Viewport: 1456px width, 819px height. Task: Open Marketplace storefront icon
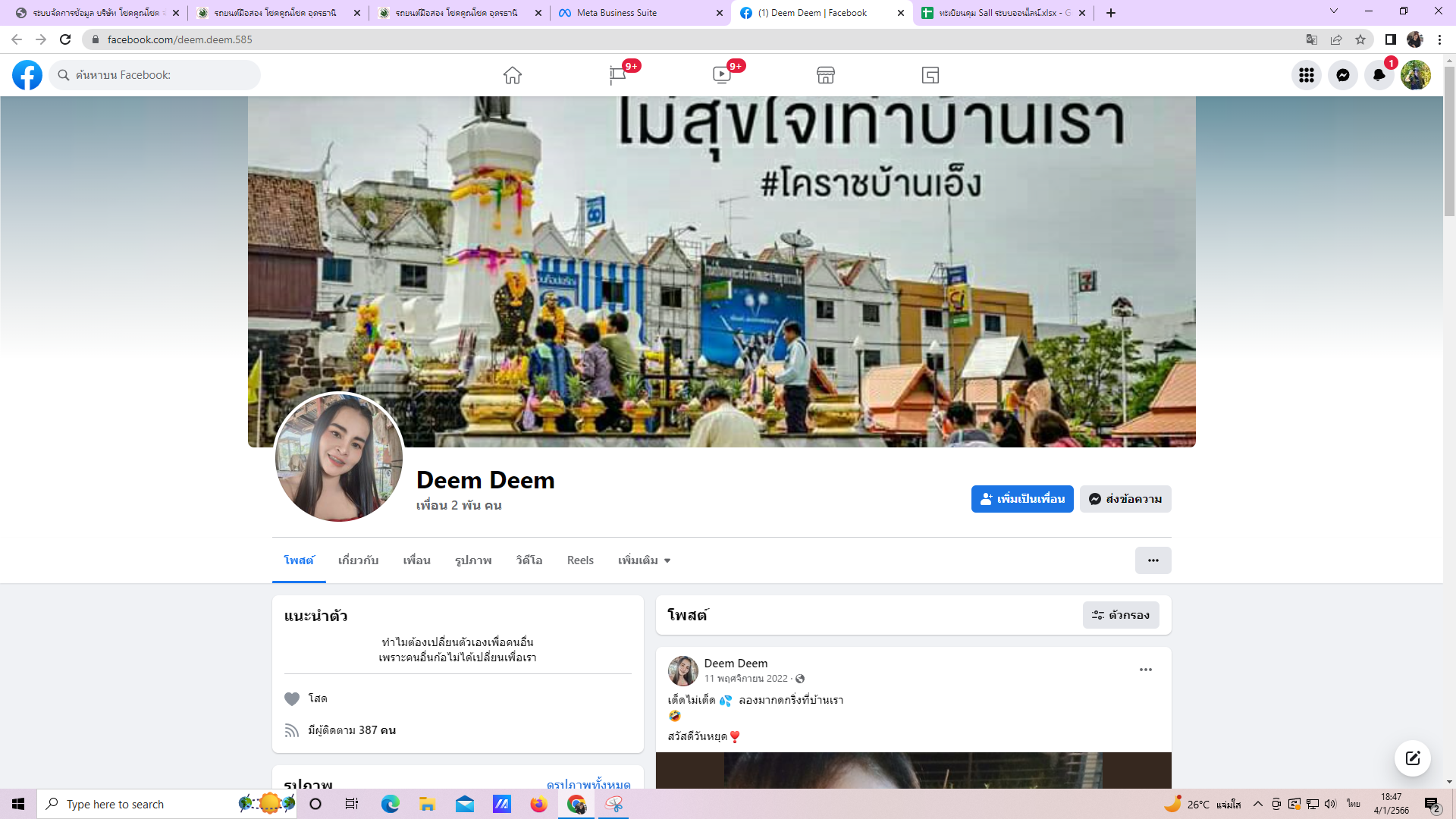point(826,75)
